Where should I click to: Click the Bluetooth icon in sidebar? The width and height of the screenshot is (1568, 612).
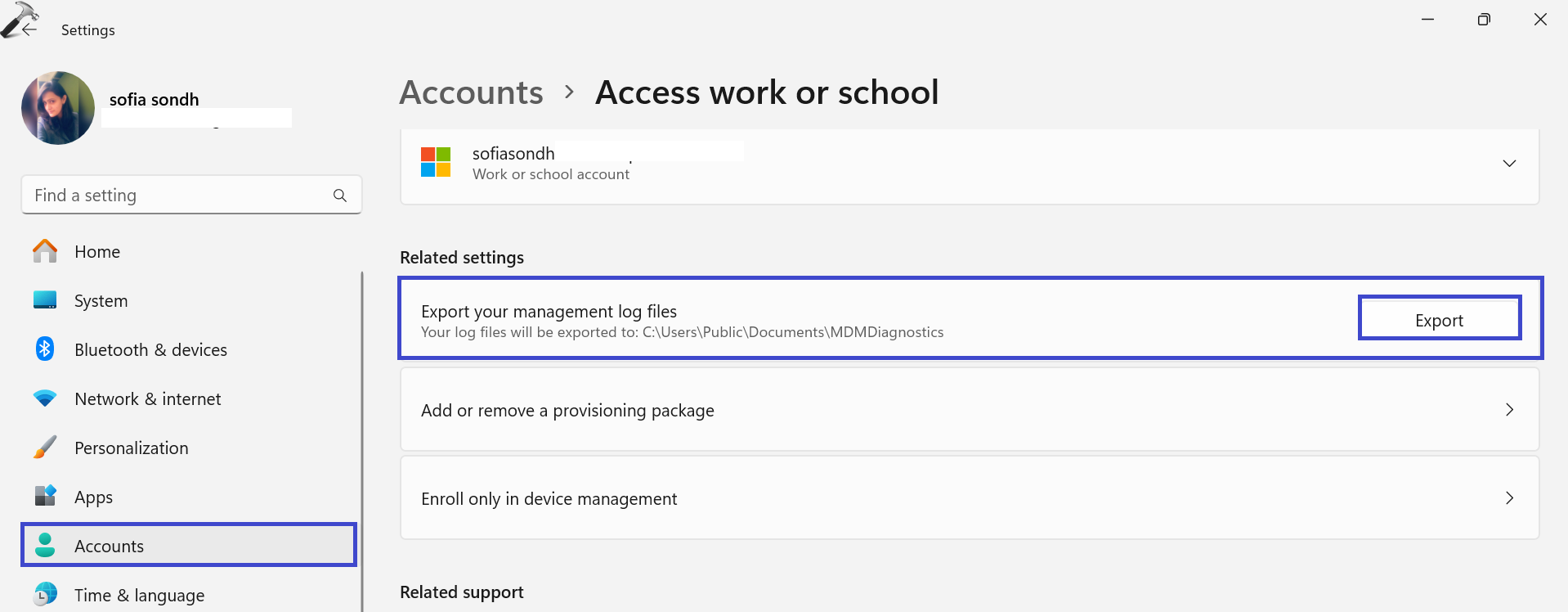pos(45,349)
